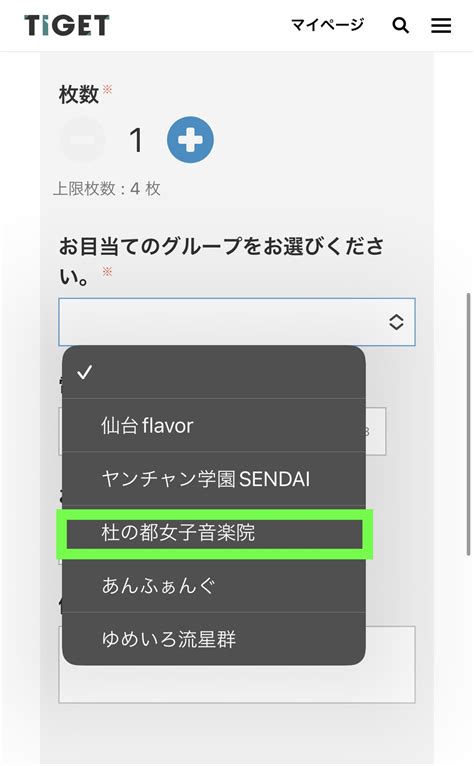Click the TIGET logo

[67, 25]
